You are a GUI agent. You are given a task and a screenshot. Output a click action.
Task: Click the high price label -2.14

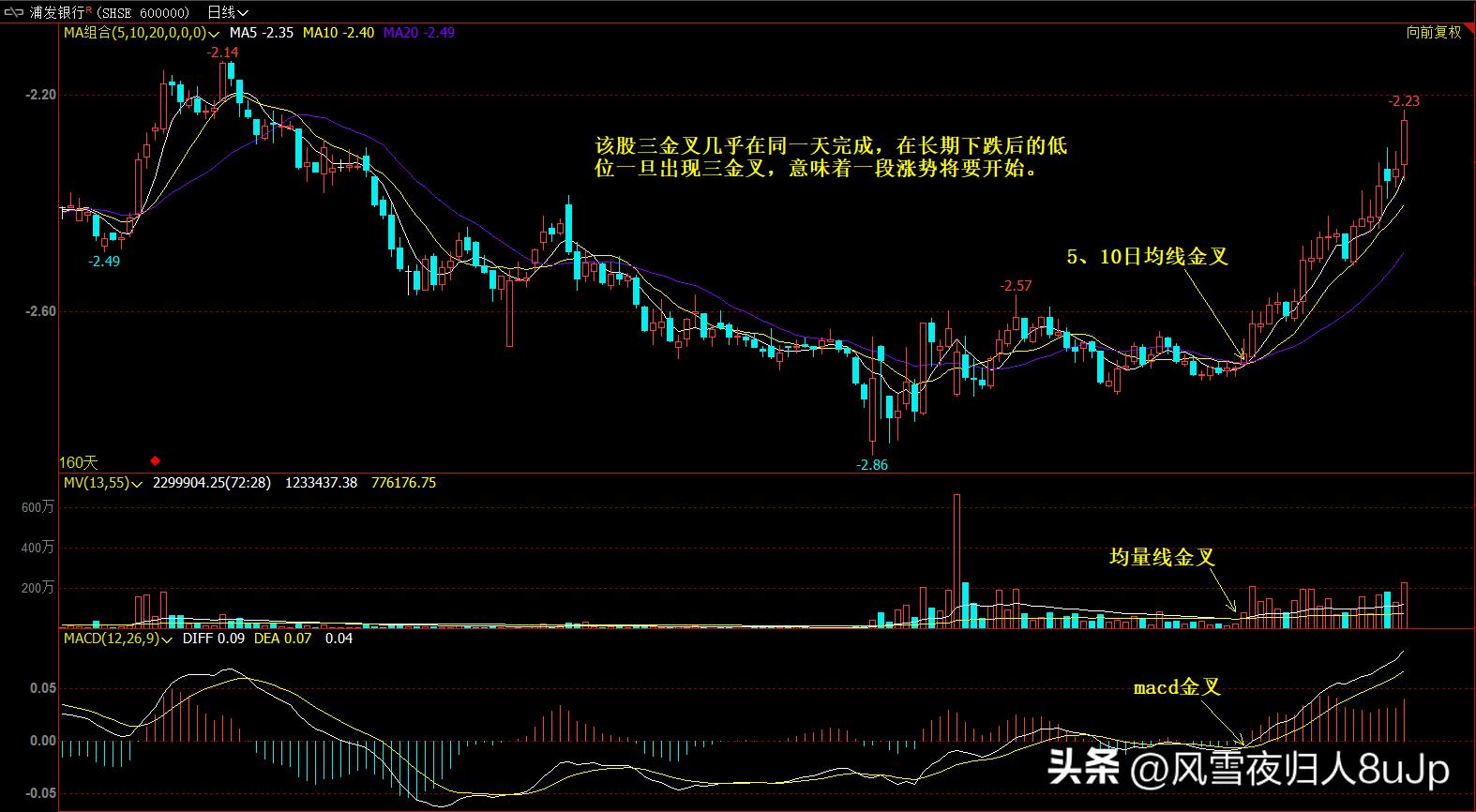223,53
